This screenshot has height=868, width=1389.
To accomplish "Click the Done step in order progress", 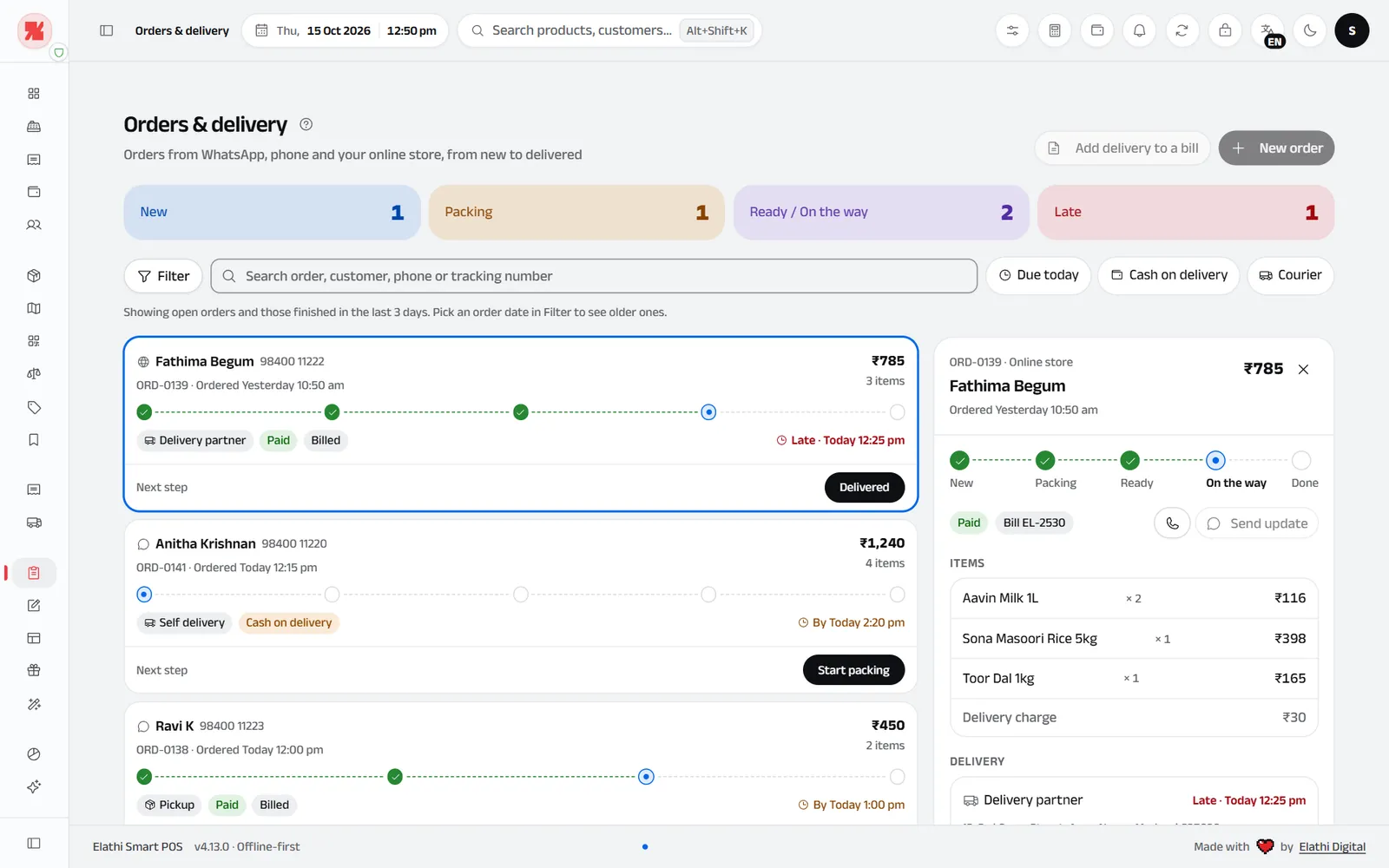I will [x=1302, y=470].
